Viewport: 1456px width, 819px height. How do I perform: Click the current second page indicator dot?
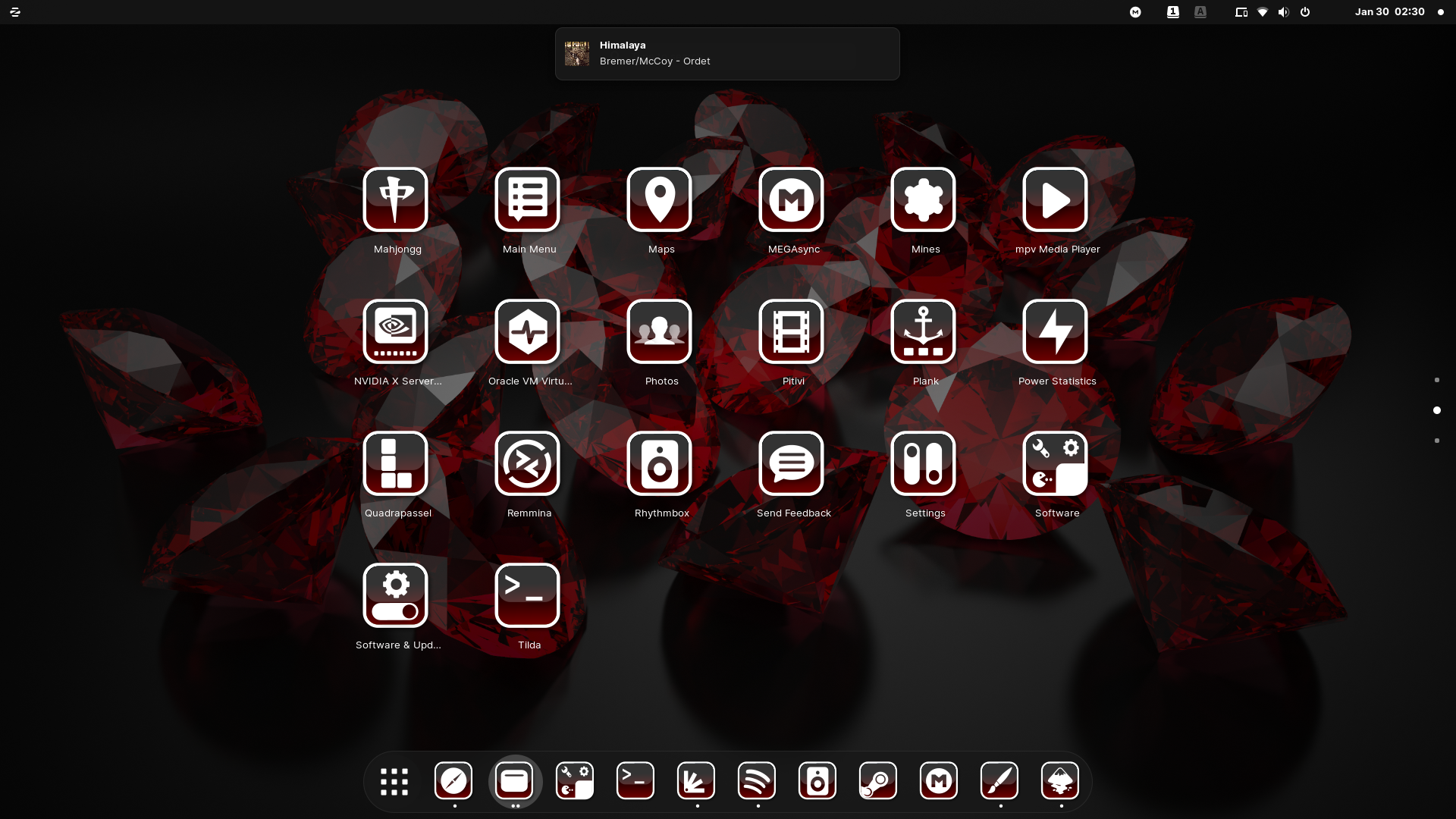click(1437, 410)
